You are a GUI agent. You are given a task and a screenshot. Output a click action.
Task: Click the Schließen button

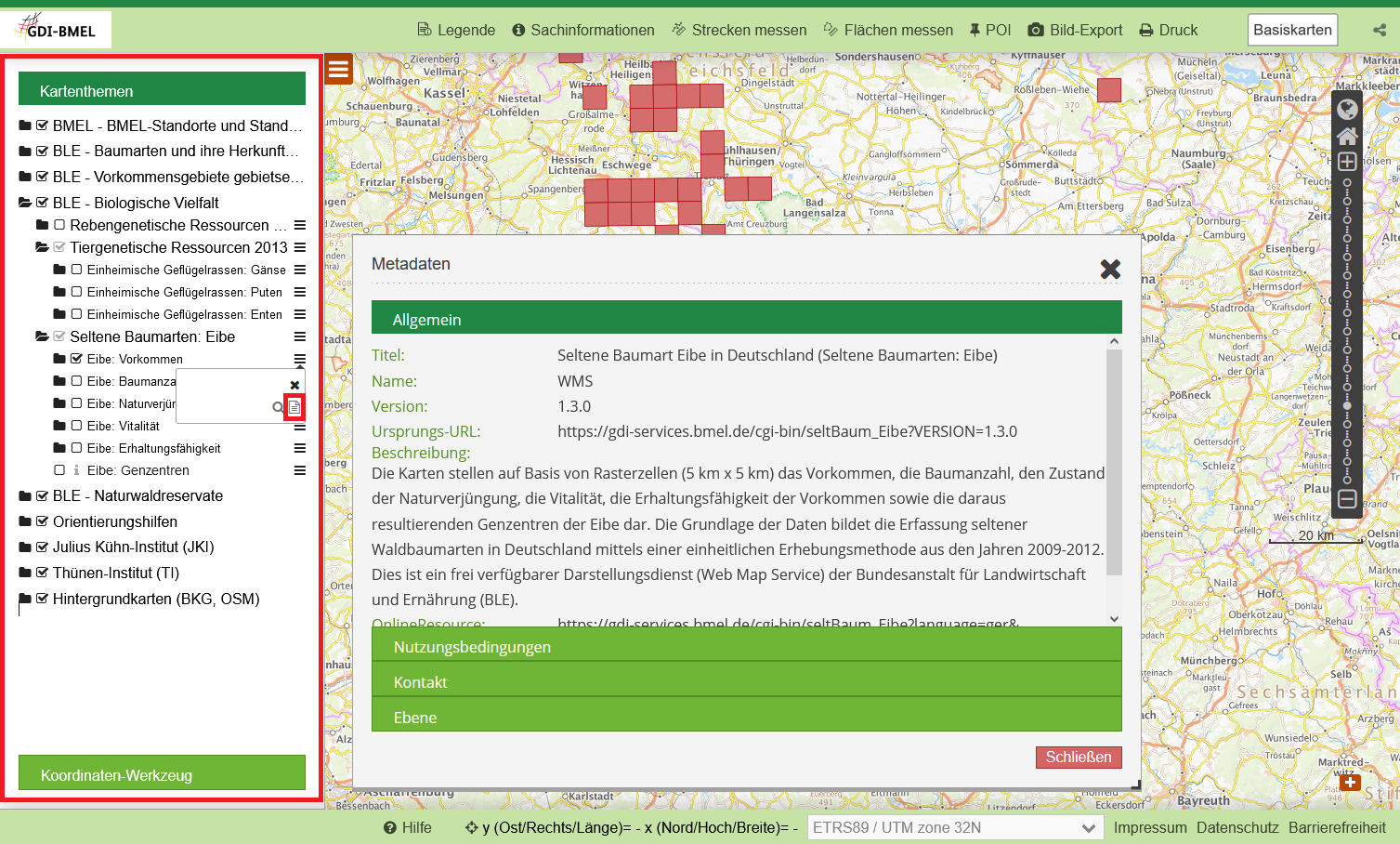1078,757
